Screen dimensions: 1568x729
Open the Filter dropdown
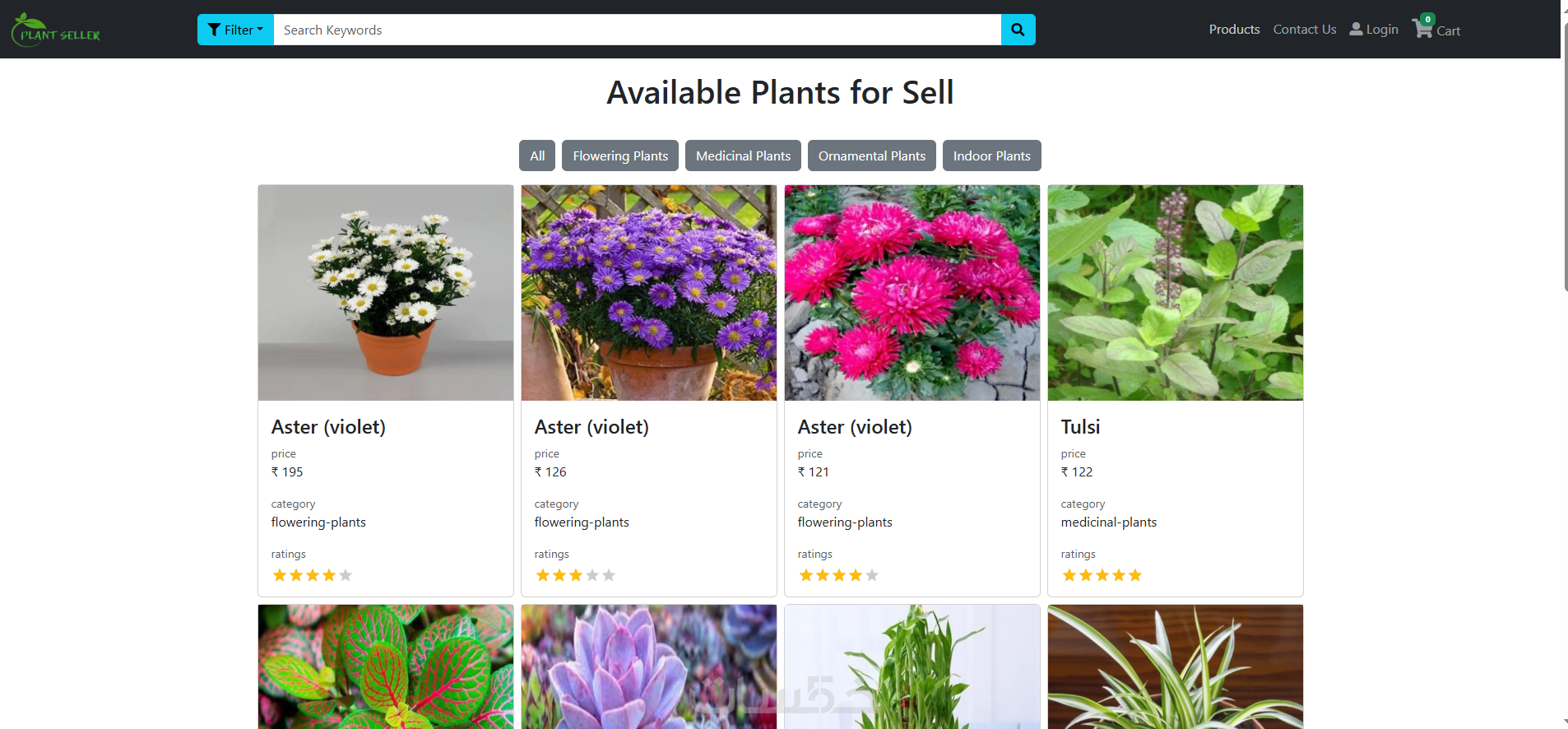(x=235, y=30)
